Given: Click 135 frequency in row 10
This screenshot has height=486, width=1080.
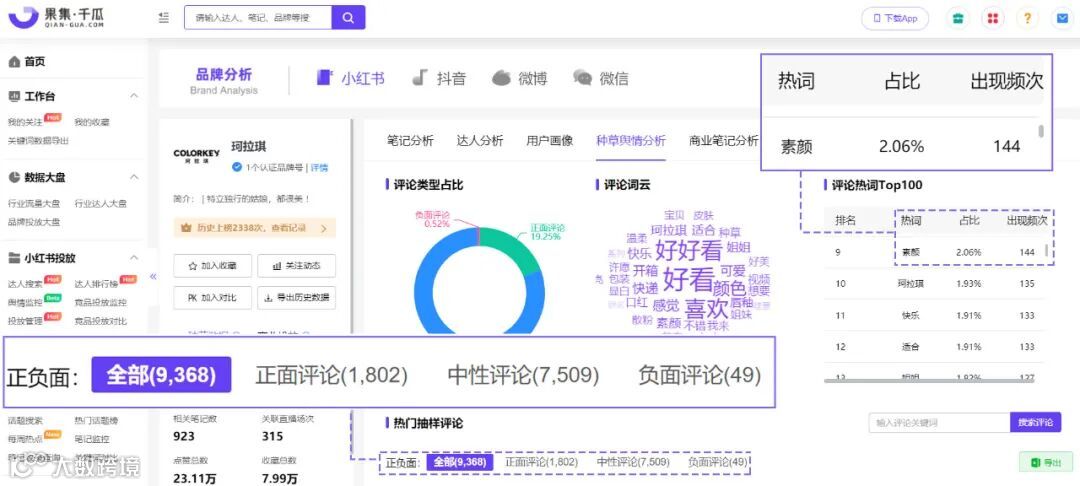Looking at the screenshot, I should click(1027, 284).
